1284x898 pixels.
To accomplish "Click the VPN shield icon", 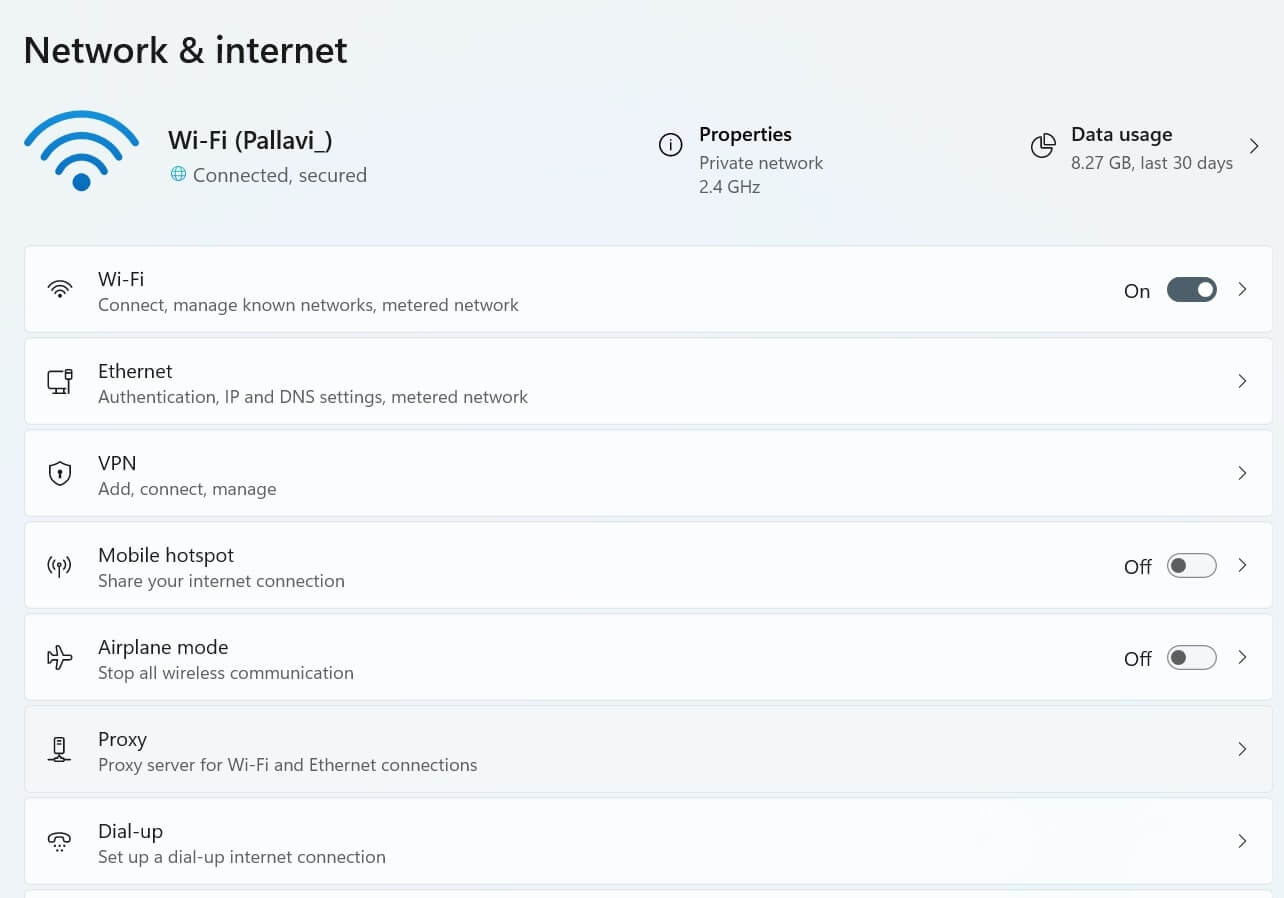I will 60,473.
